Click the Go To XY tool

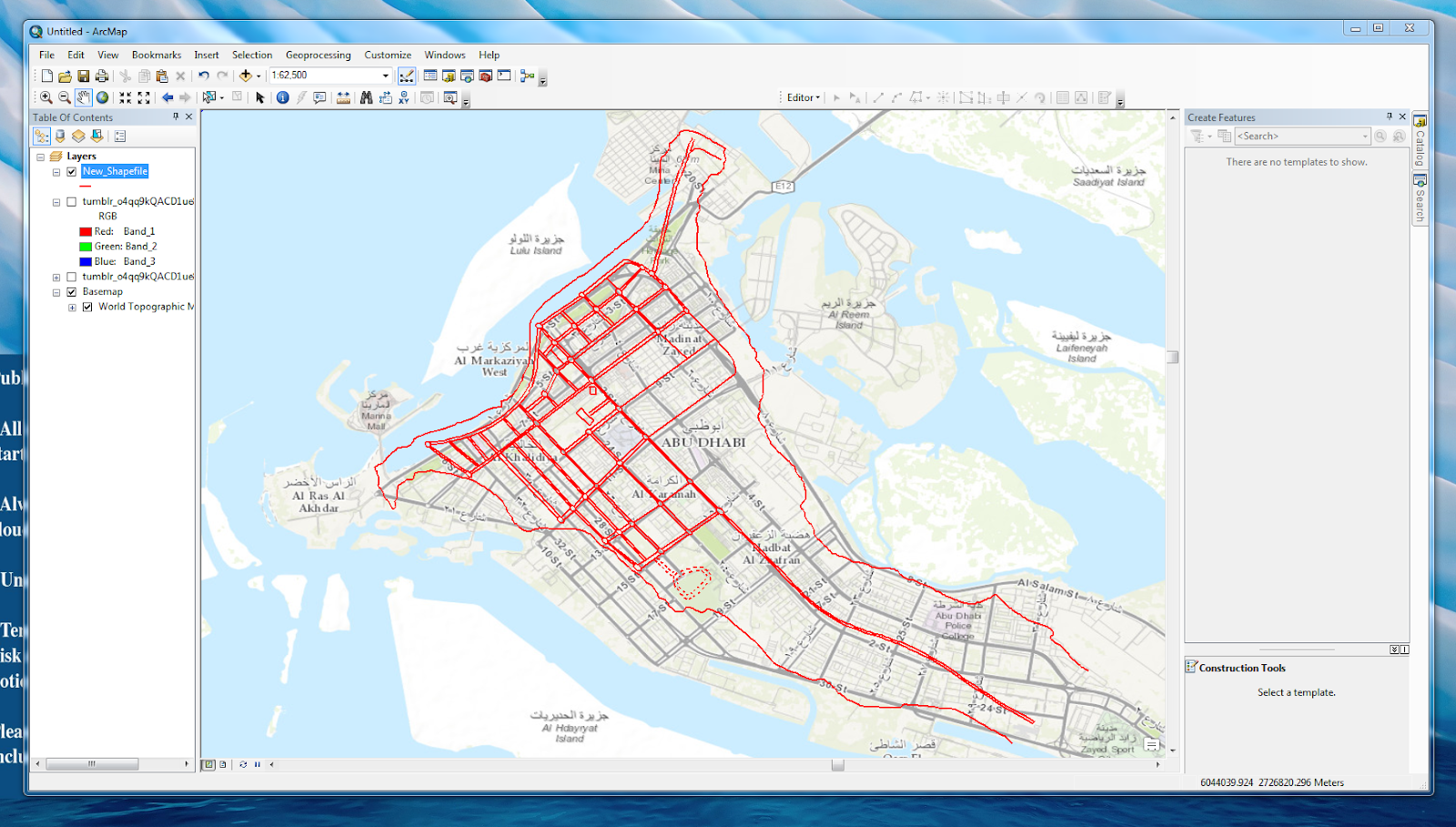[405, 97]
